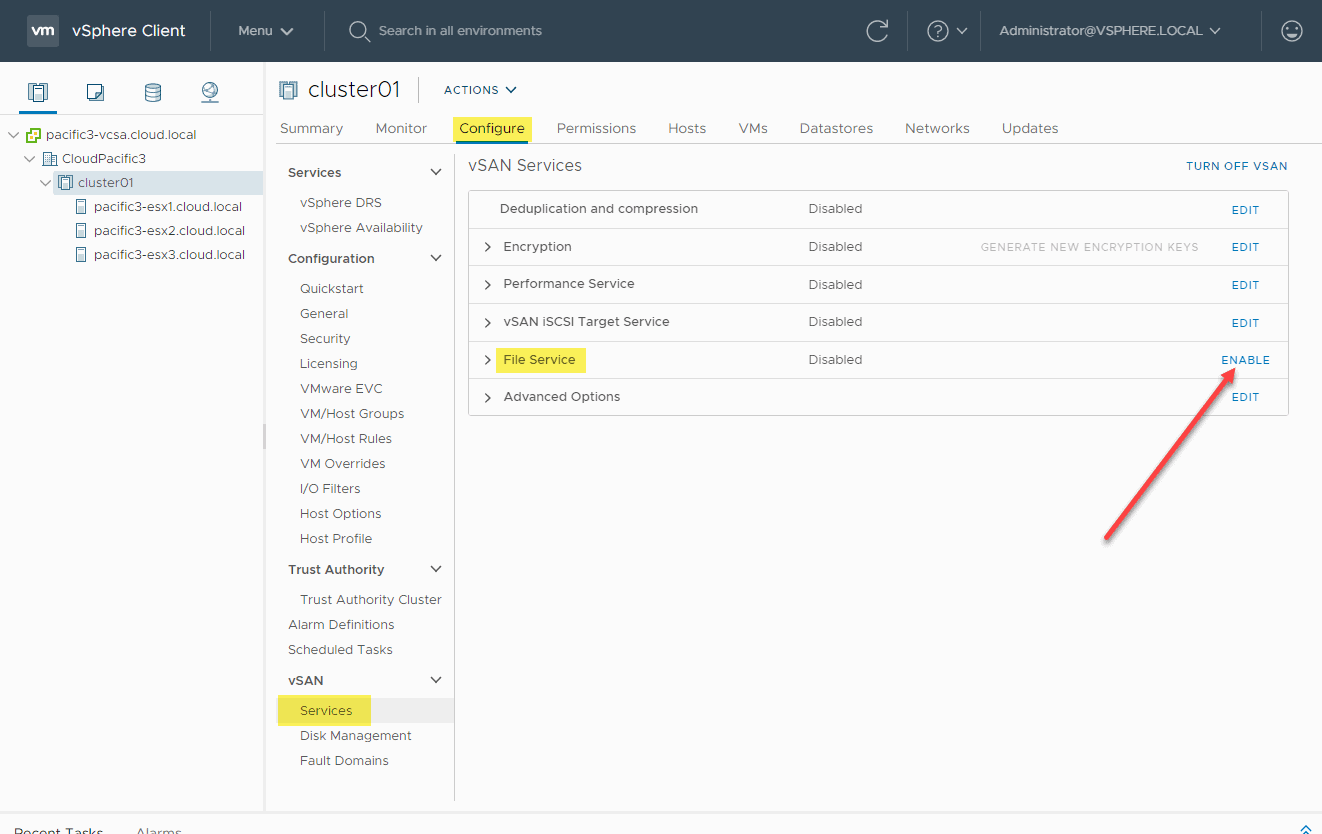1322x834 pixels.
Task: Collapse the vSAN section chevron
Action: point(436,681)
